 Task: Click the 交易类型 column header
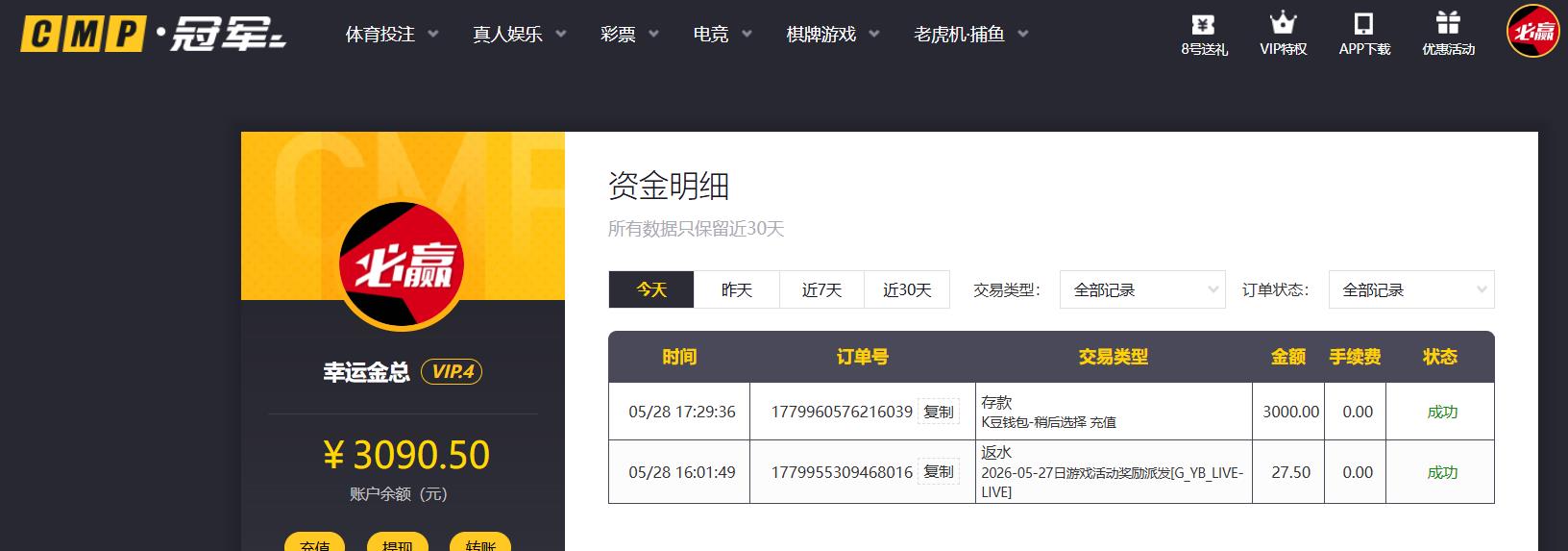[1114, 357]
